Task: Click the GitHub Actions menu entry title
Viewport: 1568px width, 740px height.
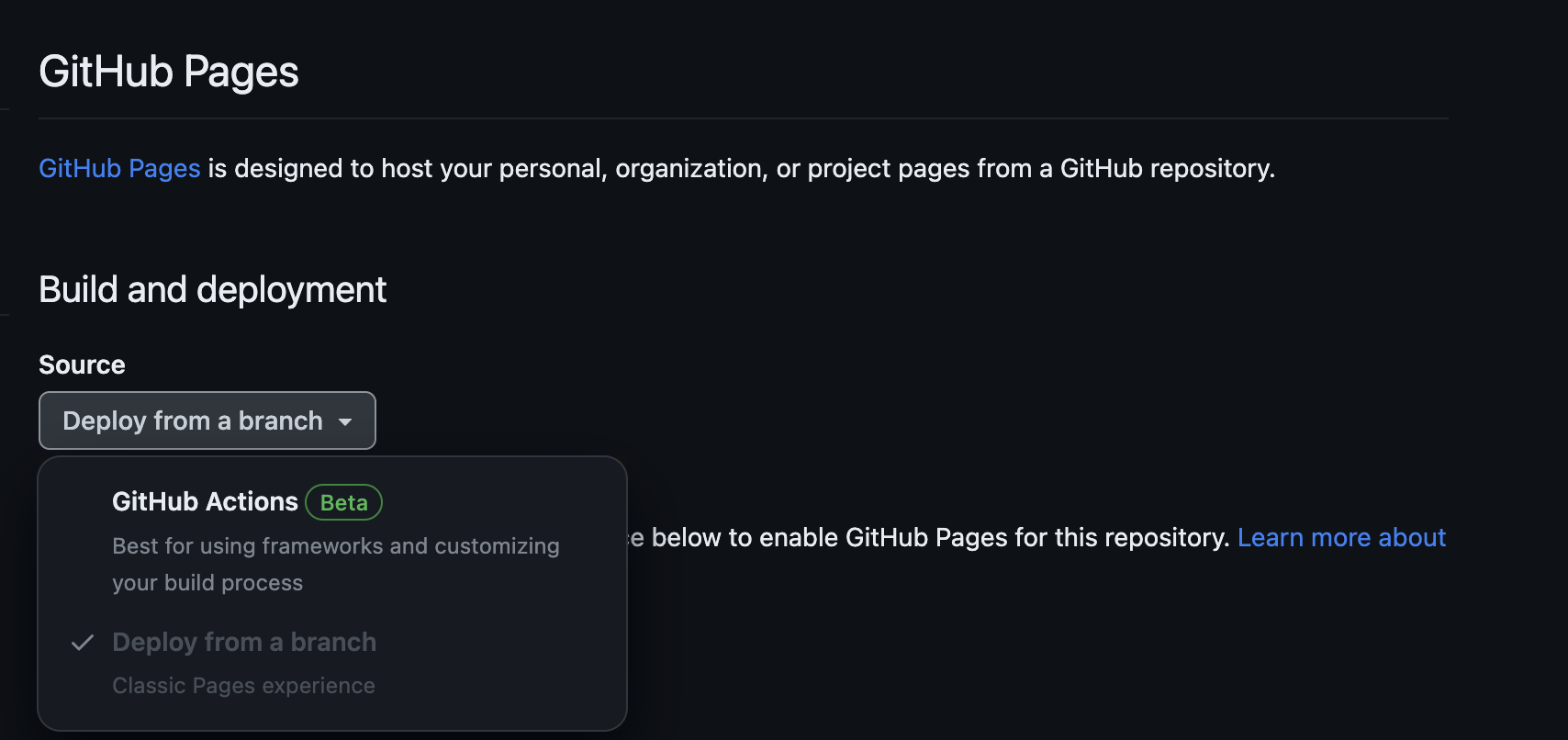Action: tap(205, 501)
